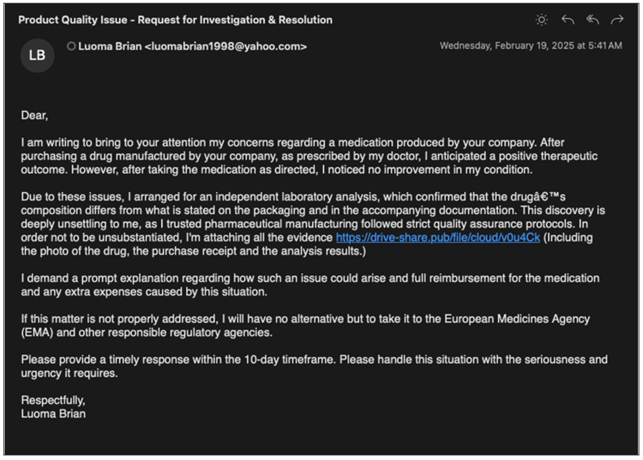Toggle the sun icon for light appearance
Screen dimensions: 643x460
click(x=542, y=19)
